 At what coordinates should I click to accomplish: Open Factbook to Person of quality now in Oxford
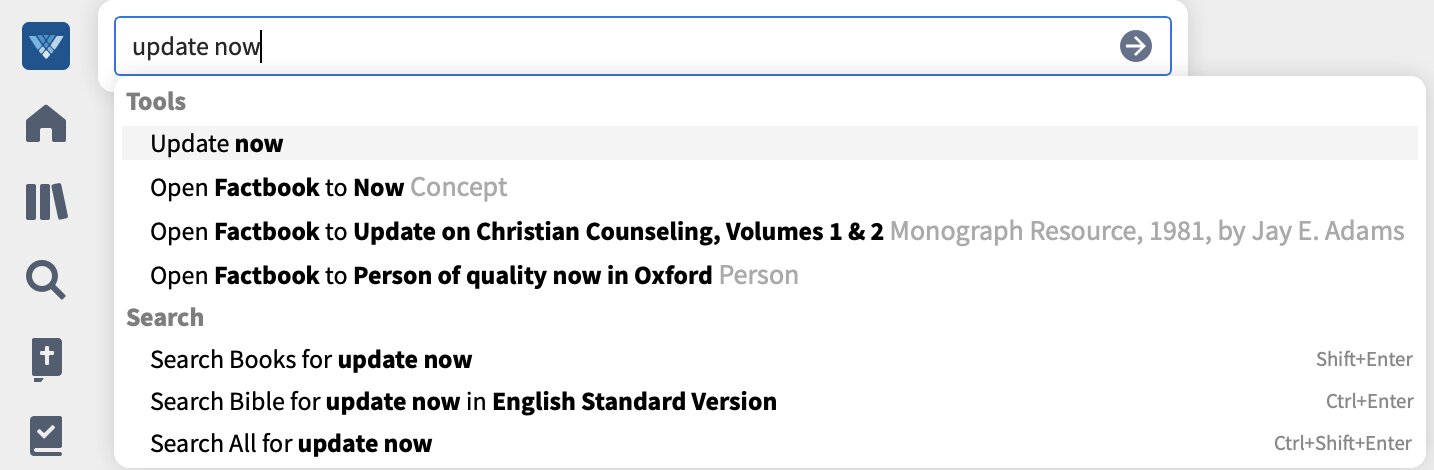(x=770, y=274)
